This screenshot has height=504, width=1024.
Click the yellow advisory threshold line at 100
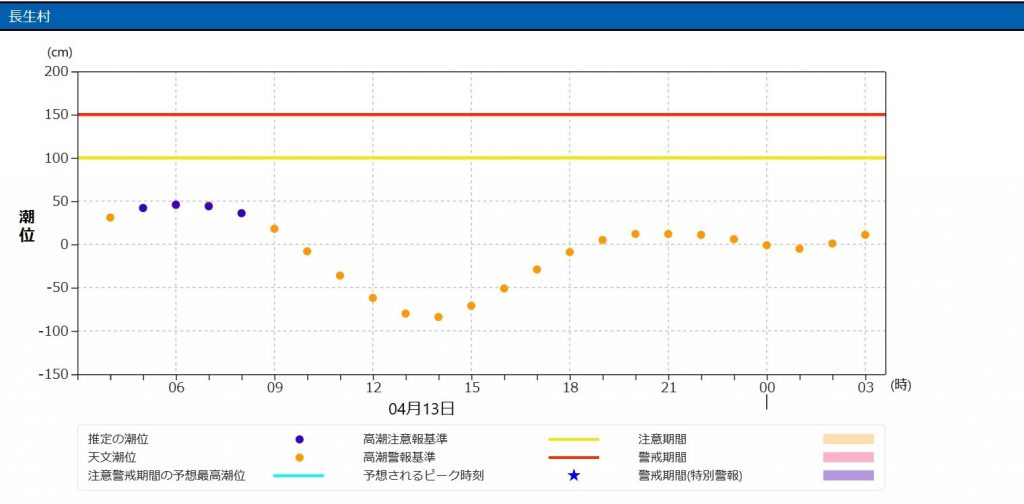click(481, 158)
